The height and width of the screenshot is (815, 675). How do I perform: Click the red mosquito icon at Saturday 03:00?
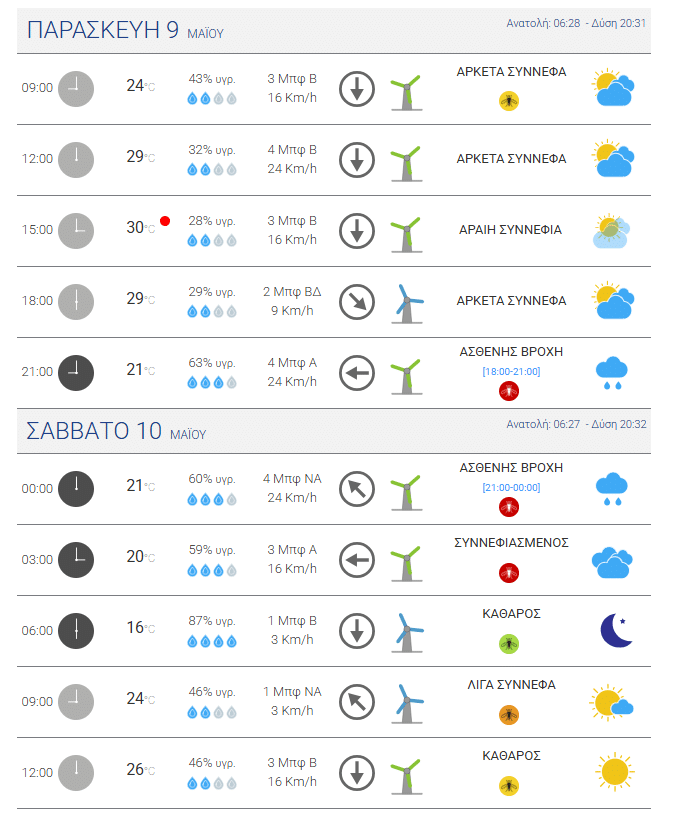click(509, 573)
